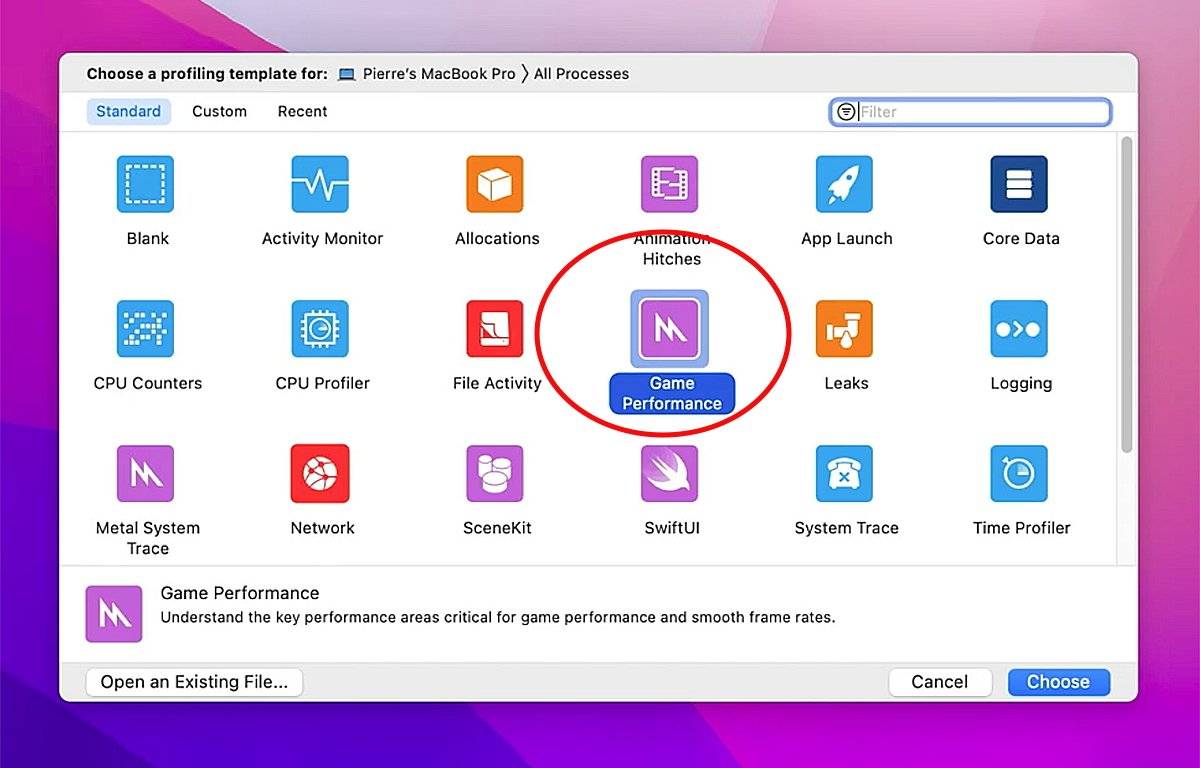Open the All Processes target selector
1200x768 pixels.
581,74
